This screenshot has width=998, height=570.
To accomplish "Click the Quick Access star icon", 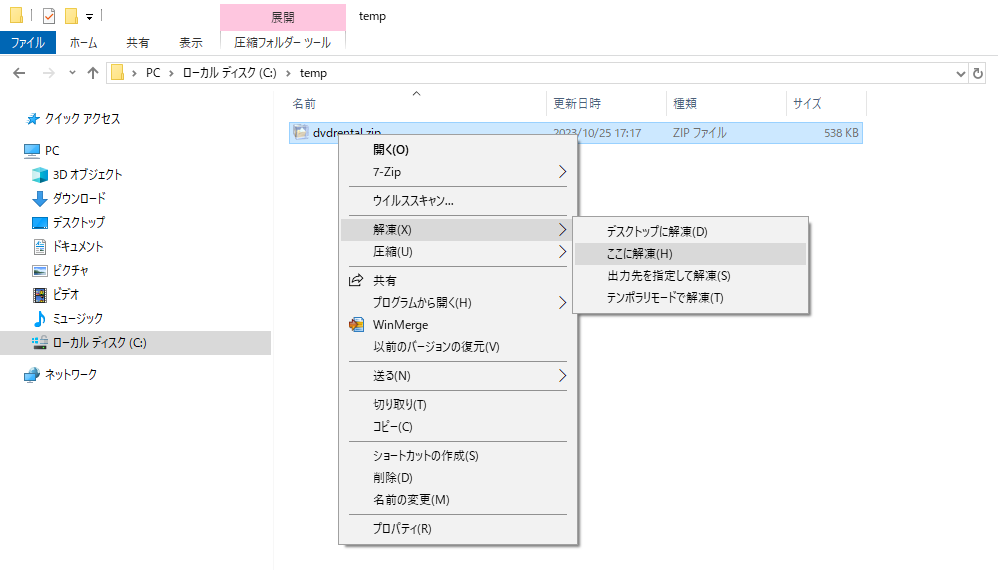I will tap(33, 119).
